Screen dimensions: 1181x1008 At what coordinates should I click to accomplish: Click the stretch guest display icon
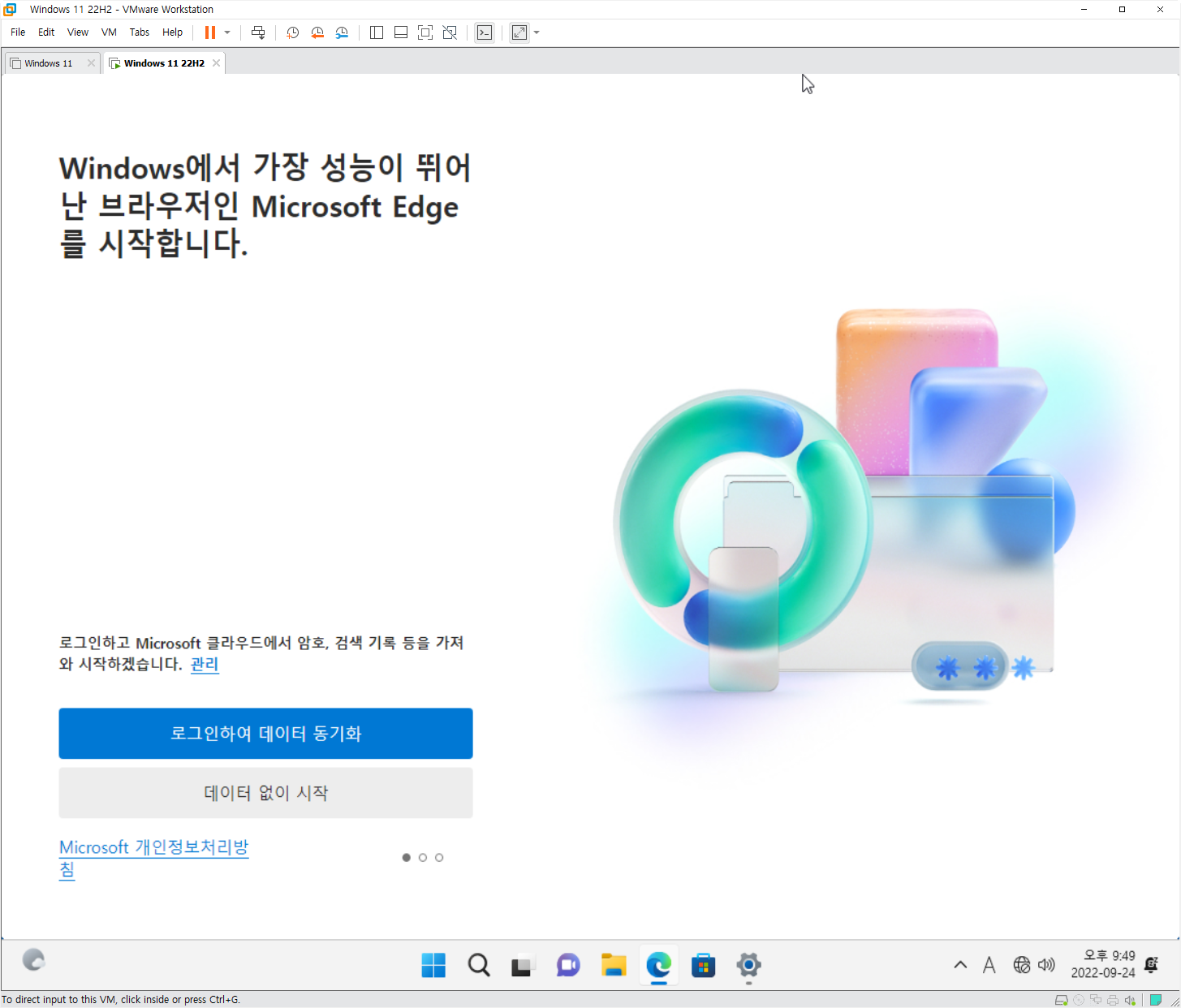tap(519, 32)
